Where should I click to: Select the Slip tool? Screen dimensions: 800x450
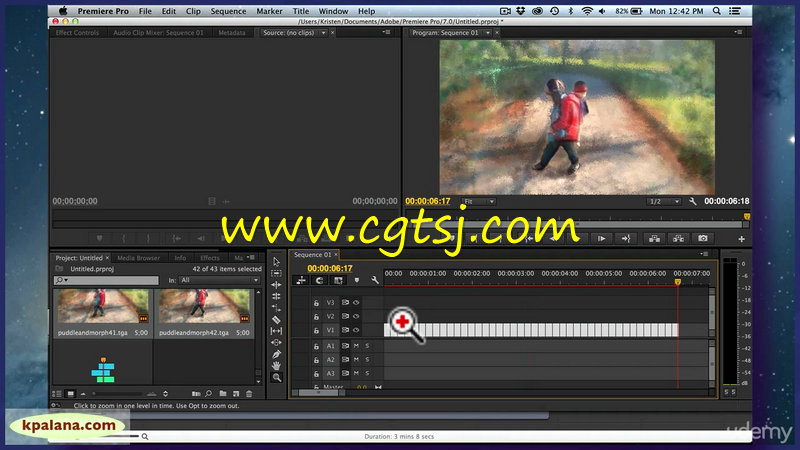tap(276, 331)
